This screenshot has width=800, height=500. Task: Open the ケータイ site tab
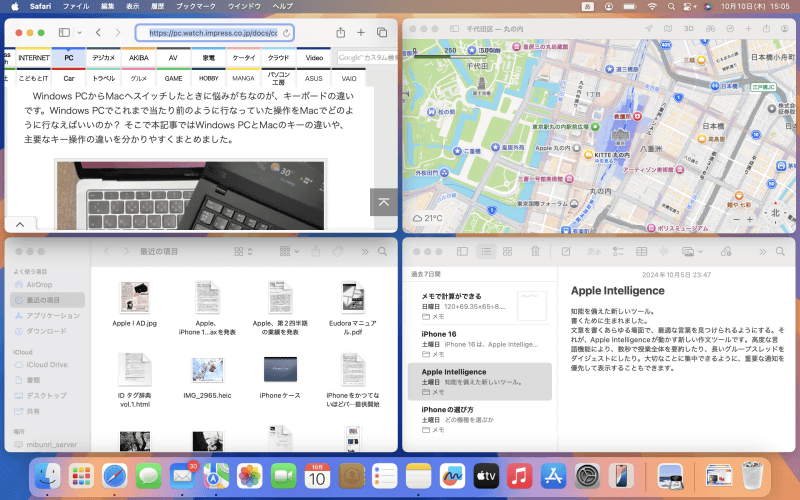point(243,58)
